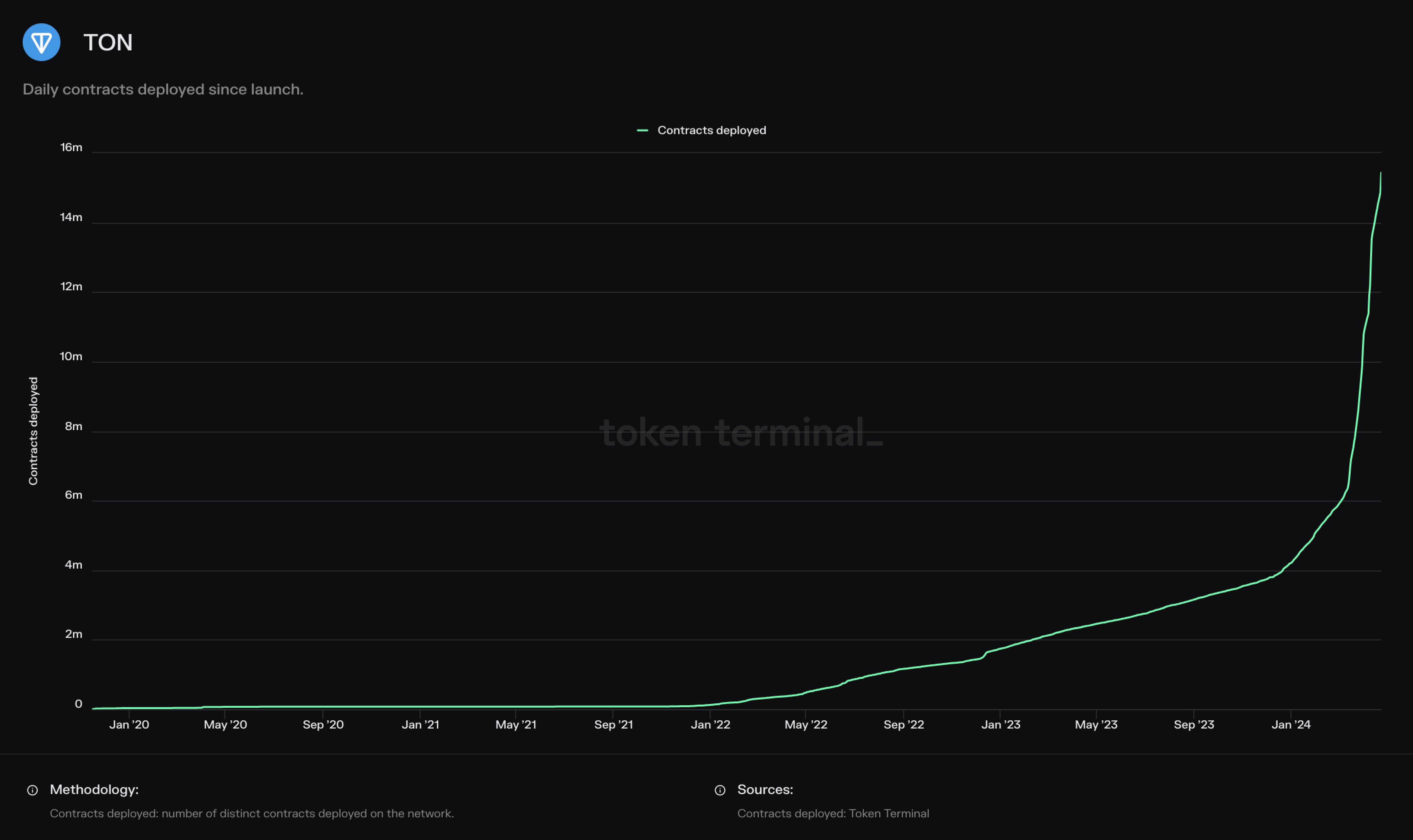This screenshot has width=1413, height=840.
Task: Click the TON title text
Action: 108,43
